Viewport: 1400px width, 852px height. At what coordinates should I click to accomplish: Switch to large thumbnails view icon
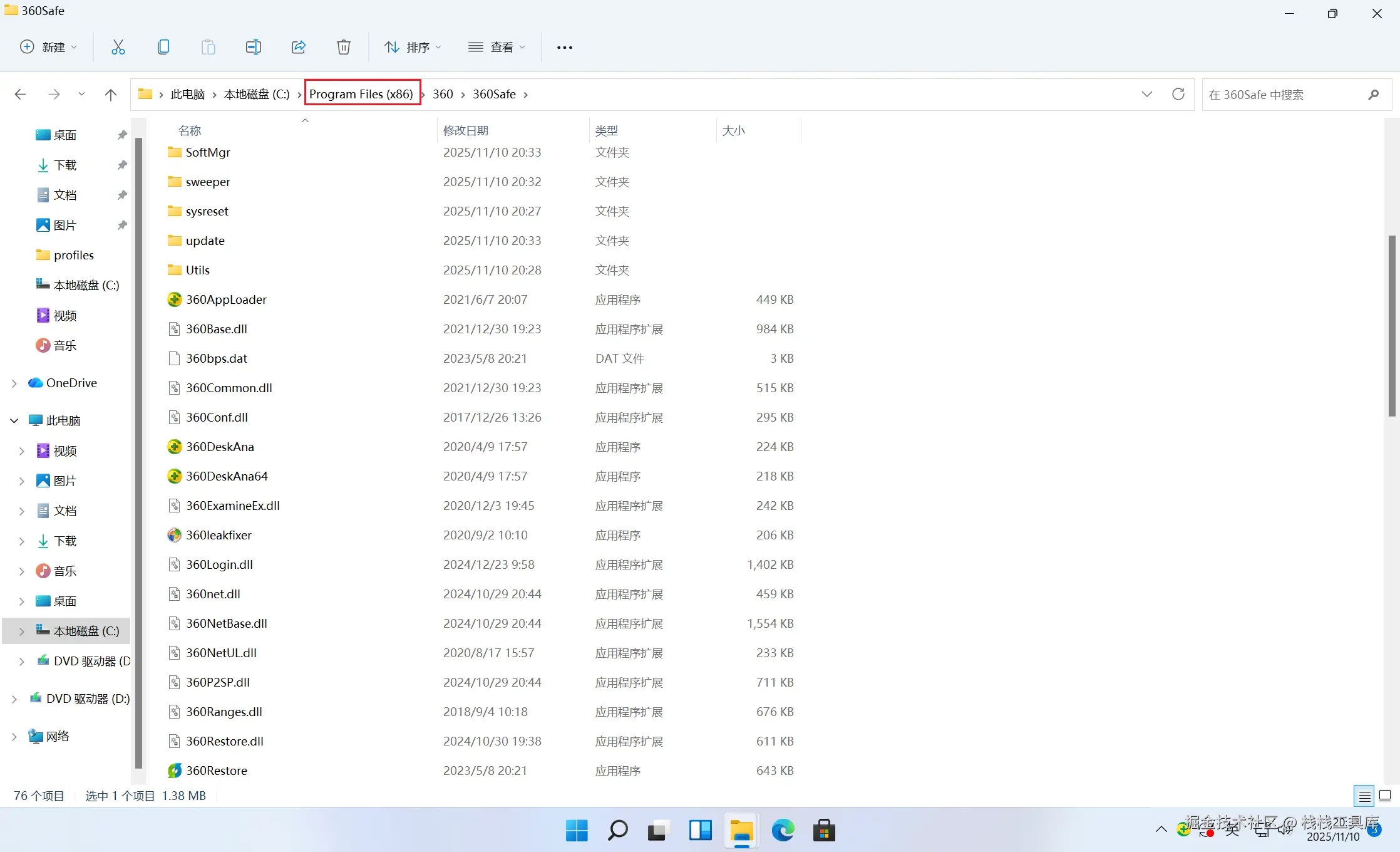pyautogui.click(x=1385, y=796)
